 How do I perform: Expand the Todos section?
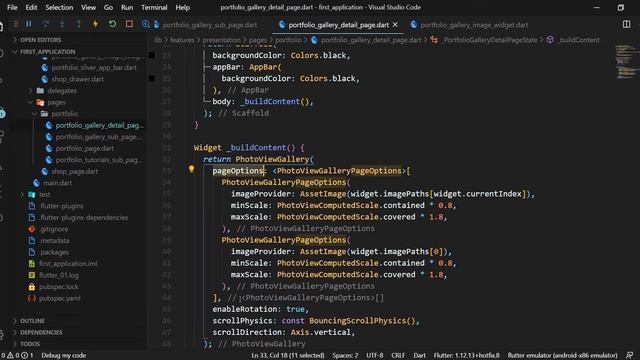coord(30,344)
